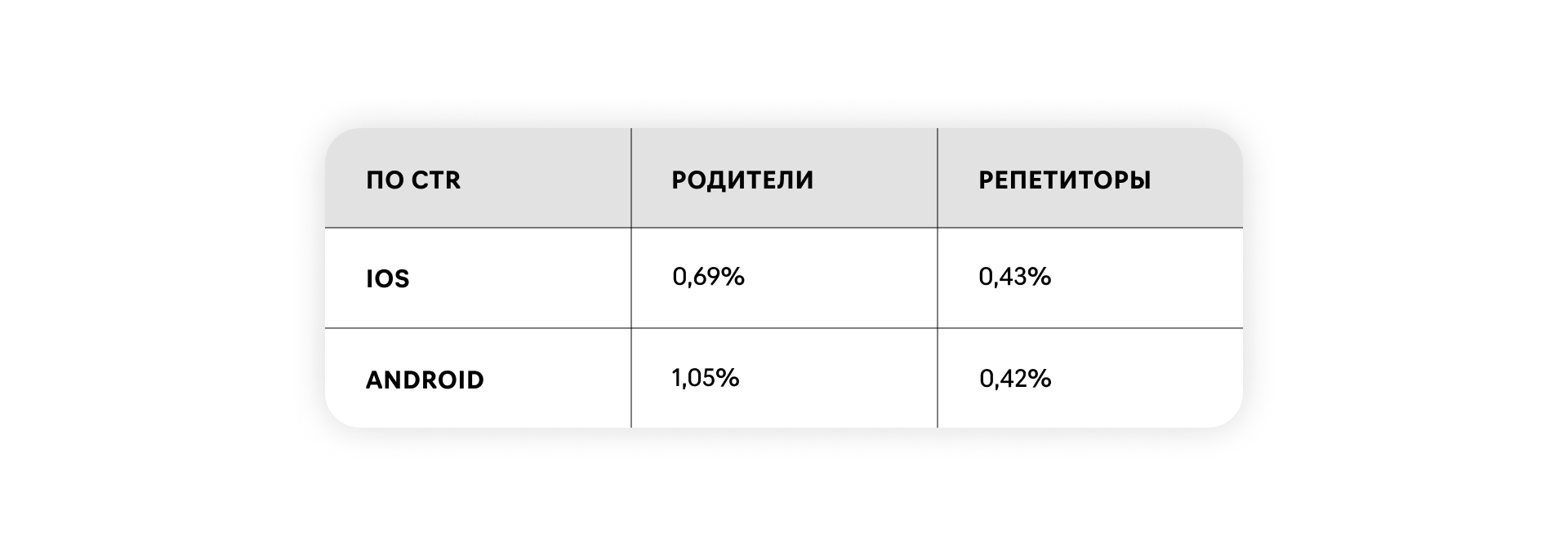Screen dimensions: 1568x555
Task: Click horizontal line between 0,69% and 1,05%
Action: click(x=784, y=328)
